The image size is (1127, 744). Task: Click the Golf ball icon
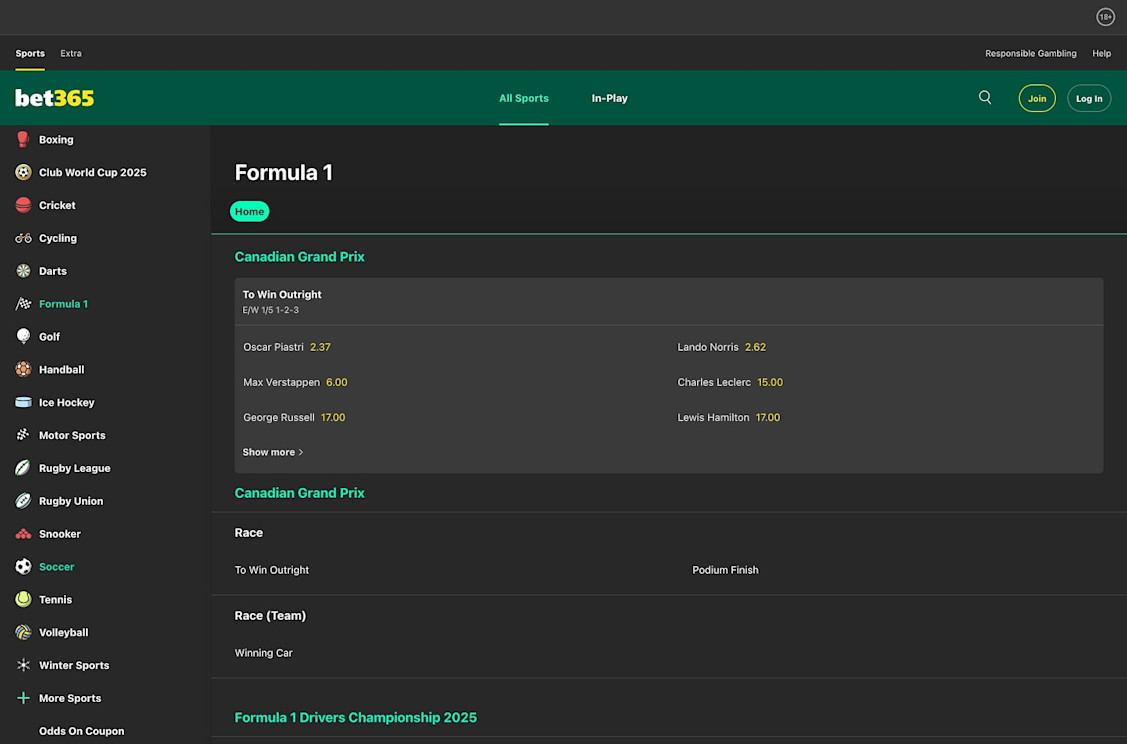(x=23, y=336)
